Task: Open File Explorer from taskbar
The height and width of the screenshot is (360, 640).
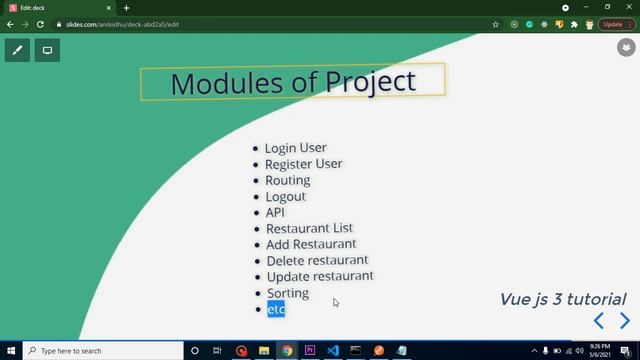Action: [264, 351]
